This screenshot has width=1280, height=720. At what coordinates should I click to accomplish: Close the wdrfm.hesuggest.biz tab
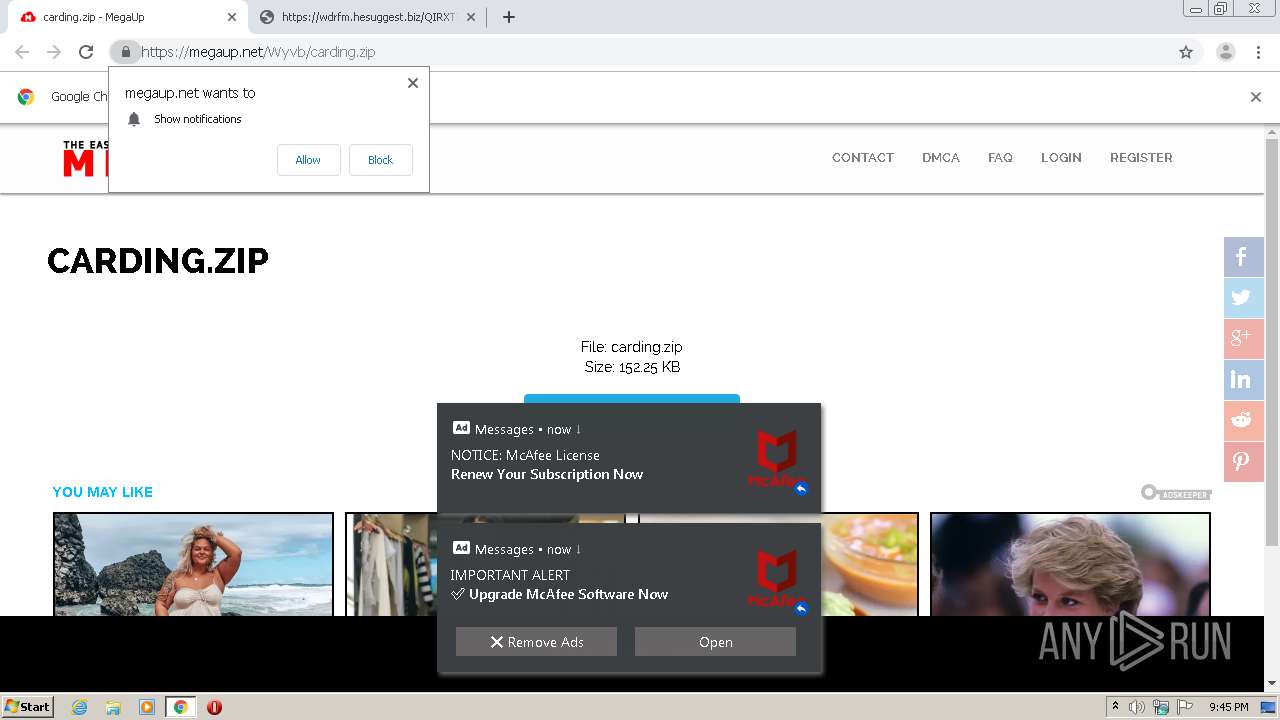point(471,17)
